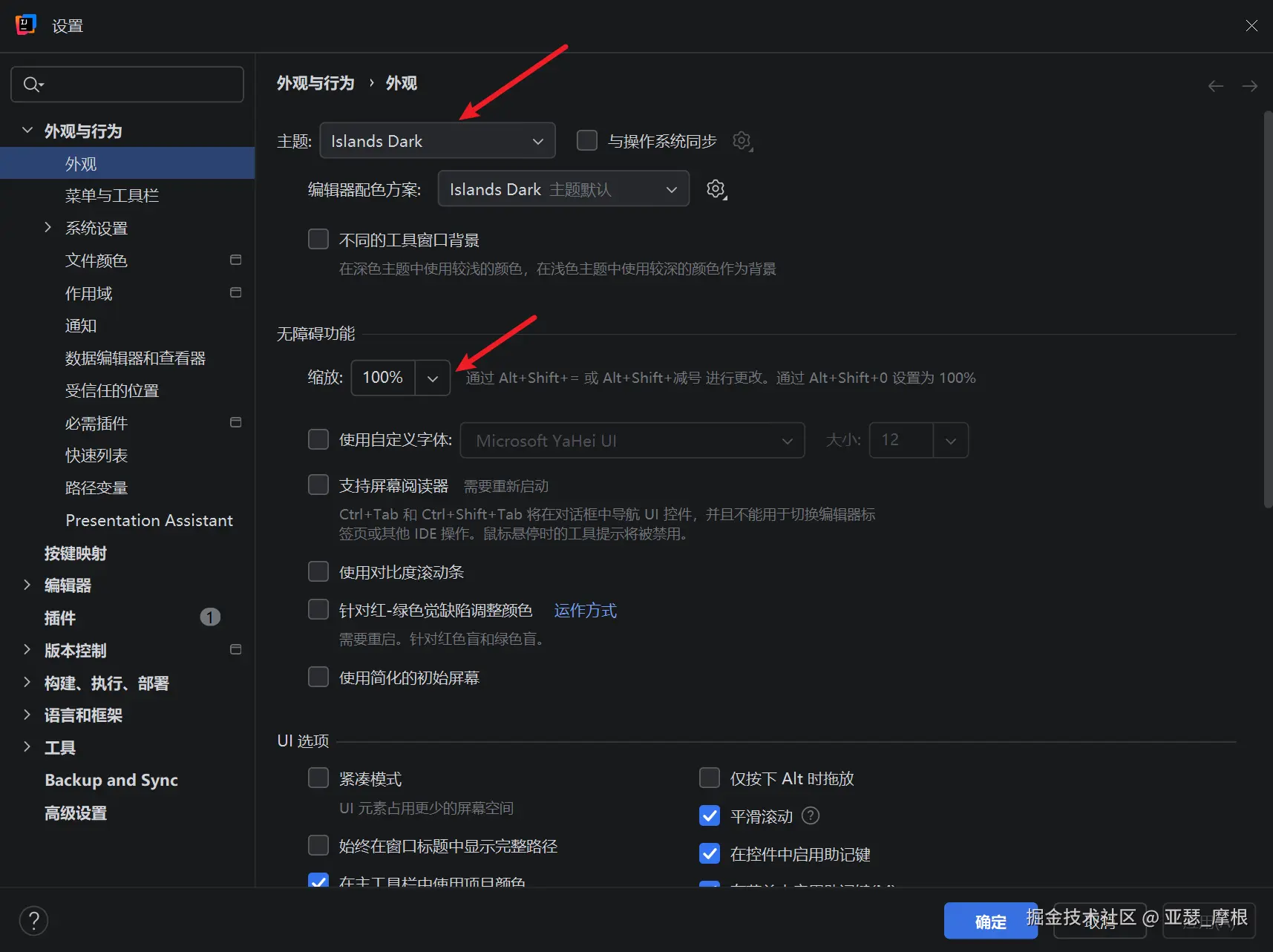This screenshot has width=1273, height=952.
Task: Expand the 版本控制 tree node
Action: (27, 649)
